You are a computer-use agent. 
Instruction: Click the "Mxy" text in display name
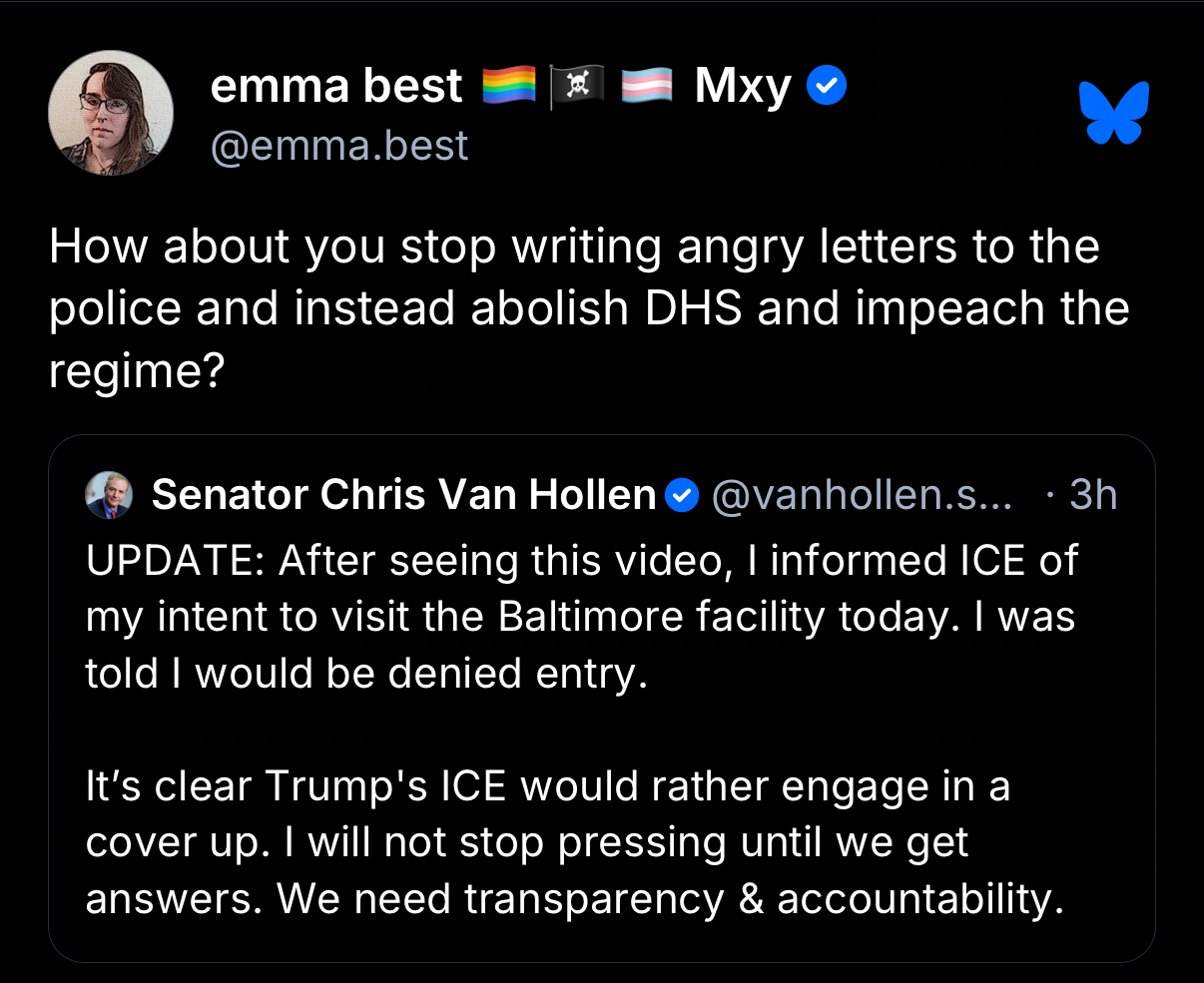point(743,87)
